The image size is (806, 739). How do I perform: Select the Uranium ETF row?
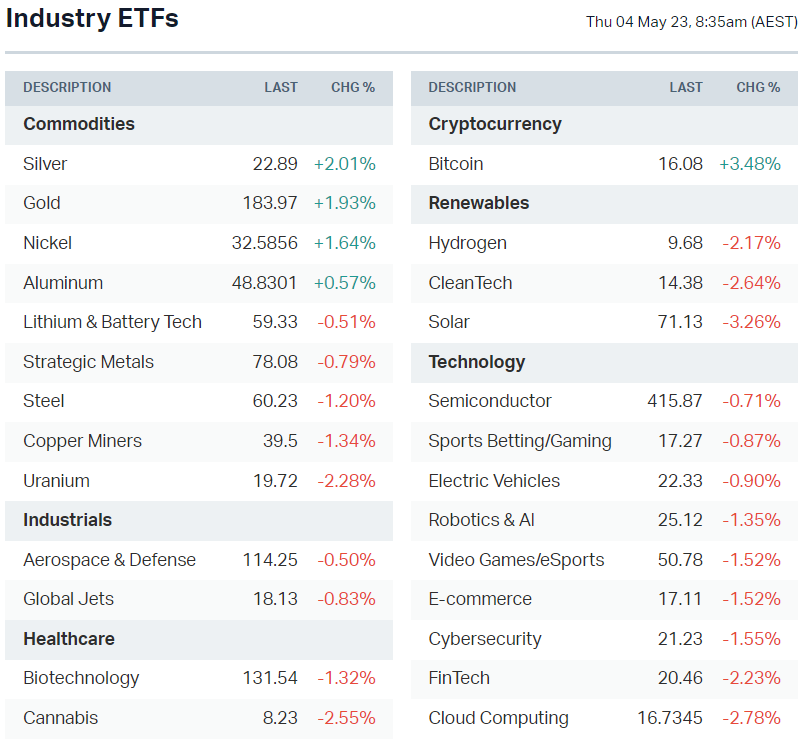56,481
